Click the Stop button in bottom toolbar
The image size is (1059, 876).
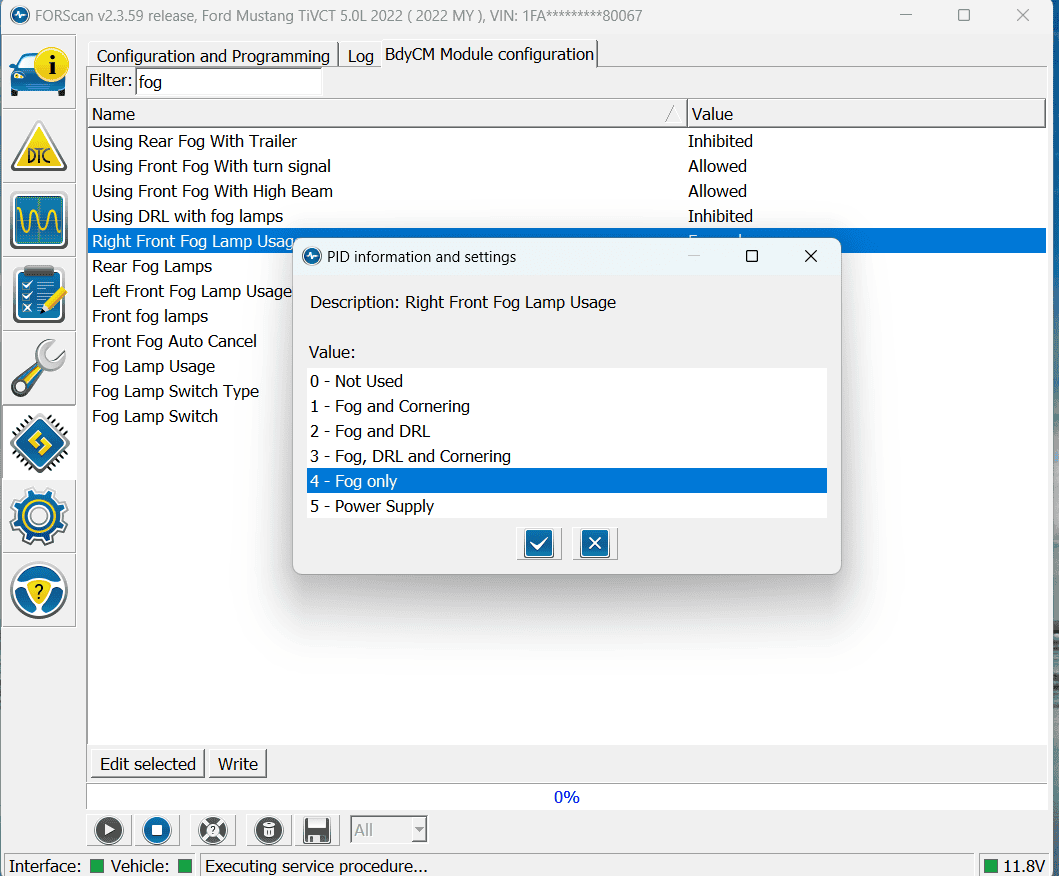tap(157, 830)
